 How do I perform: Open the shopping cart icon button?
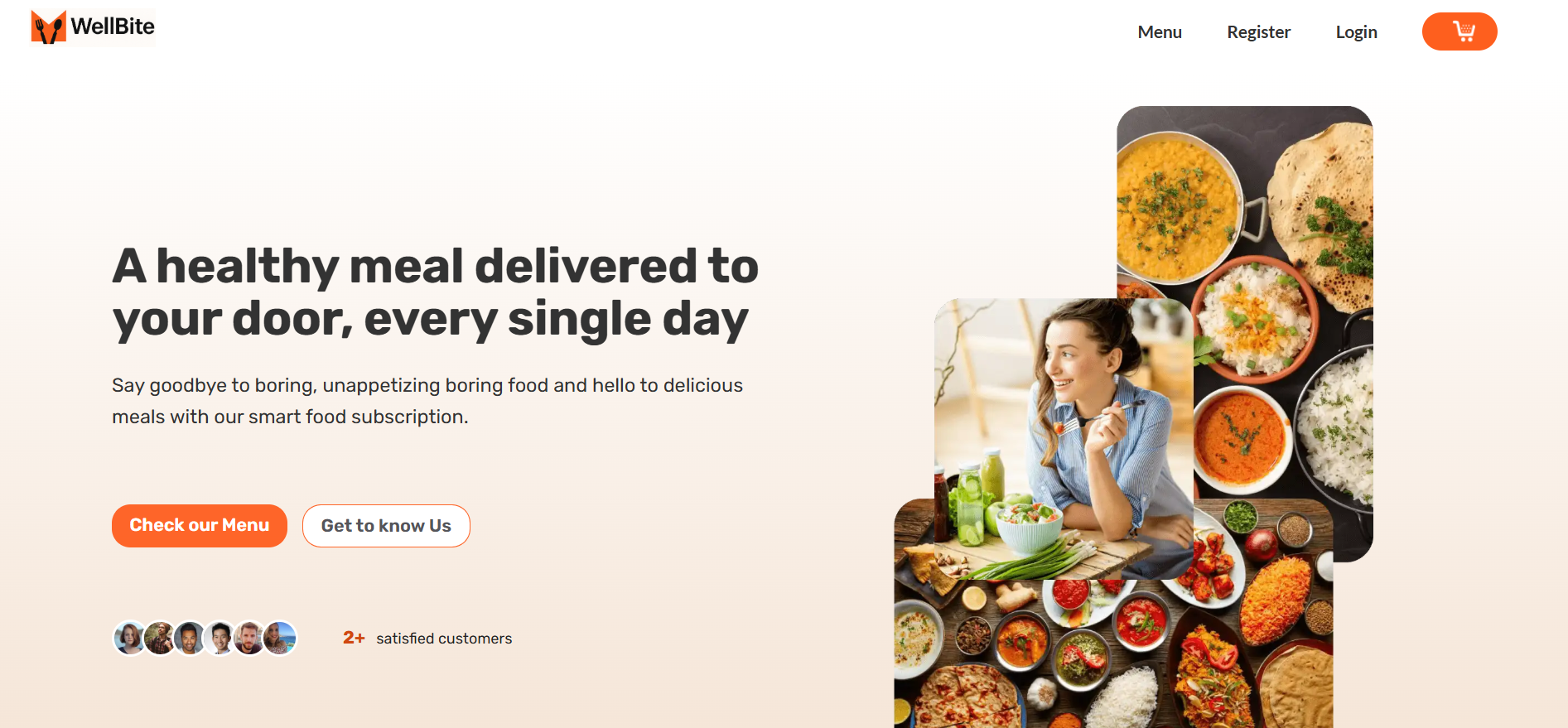[1459, 31]
